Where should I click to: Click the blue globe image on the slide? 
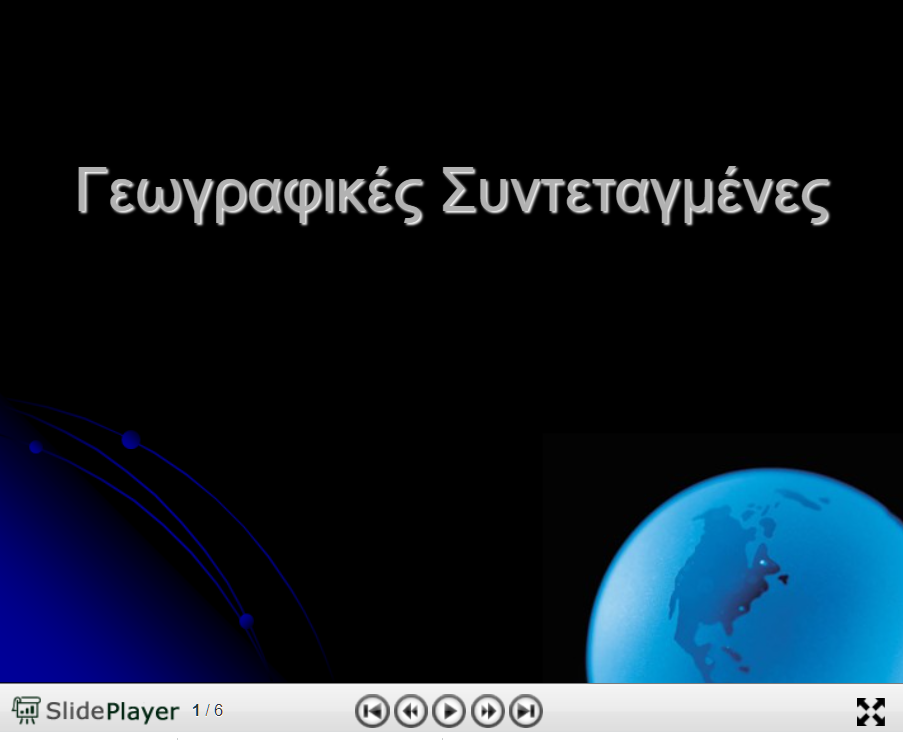[x=745, y=576]
